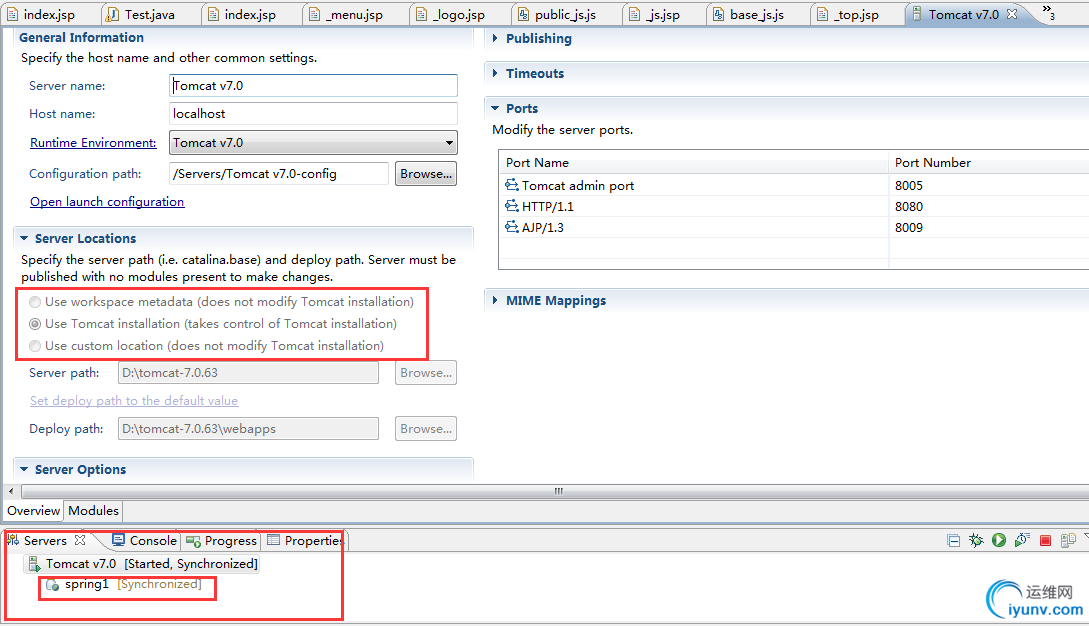Publish to the server icon
Screen dimensions: 1089x626
point(1068,541)
